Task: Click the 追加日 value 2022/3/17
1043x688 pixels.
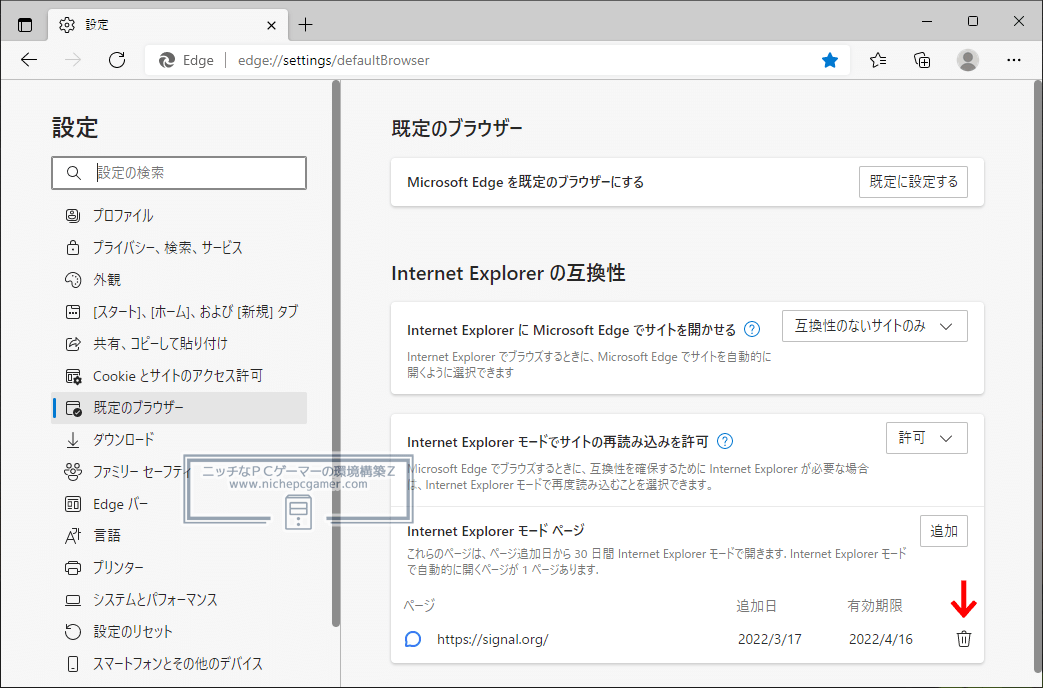Action: (770, 639)
